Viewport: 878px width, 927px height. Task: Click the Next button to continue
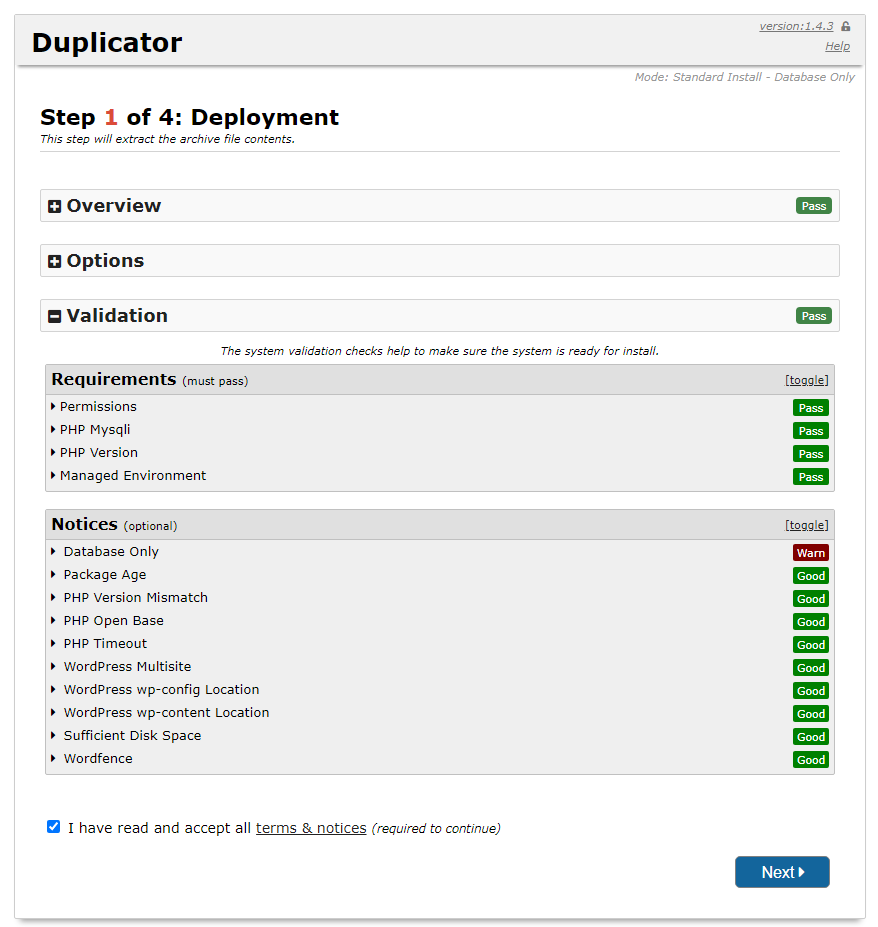pyautogui.click(x=782, y=871)
